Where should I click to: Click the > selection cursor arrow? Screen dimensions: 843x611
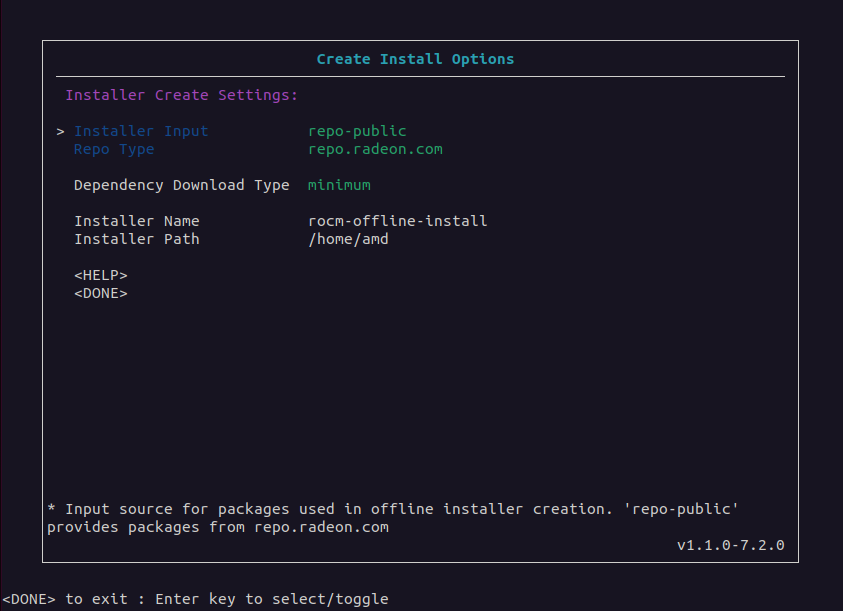tap(61, 132)
